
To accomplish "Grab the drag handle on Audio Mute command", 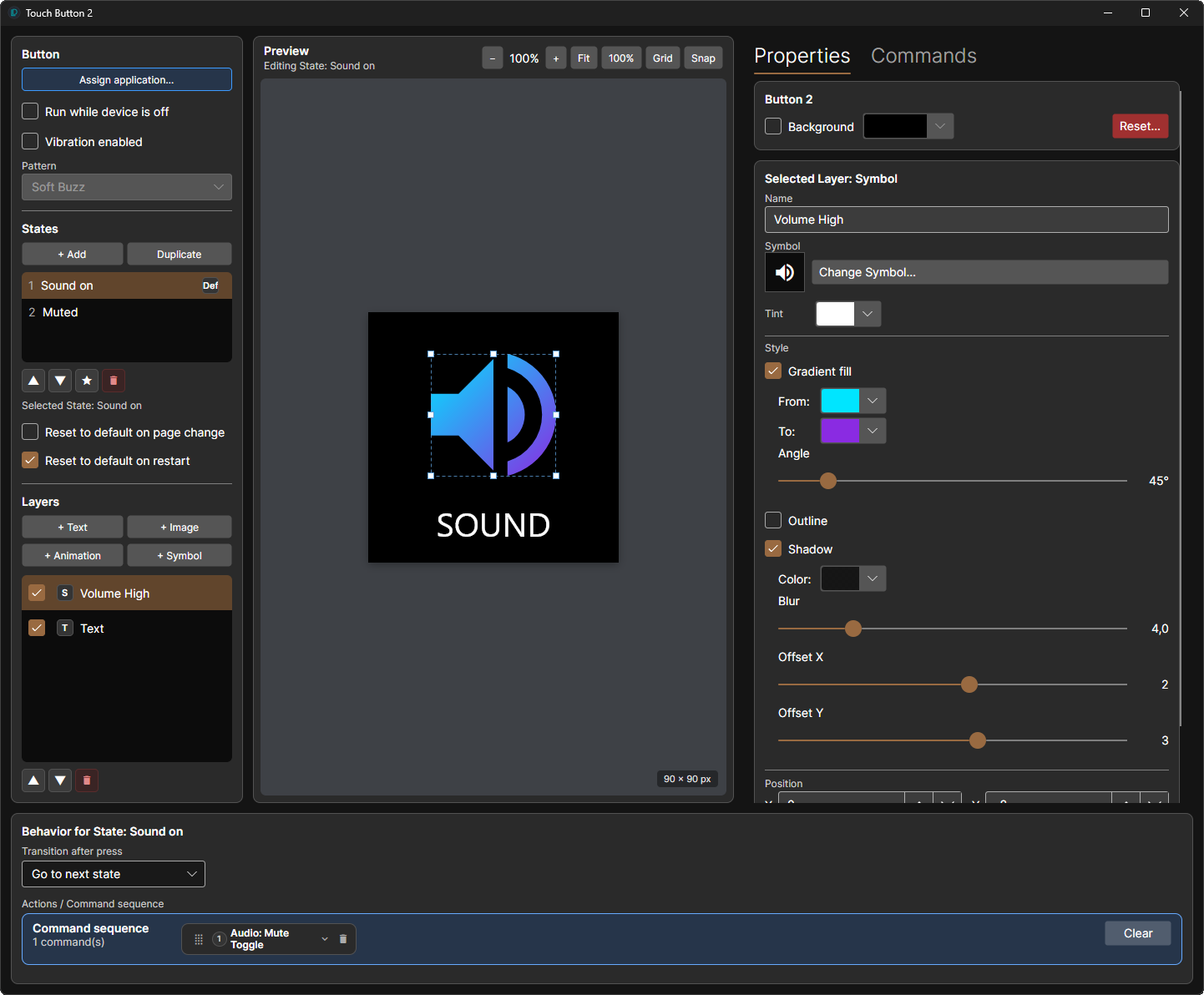I will (x=199, y=939).
